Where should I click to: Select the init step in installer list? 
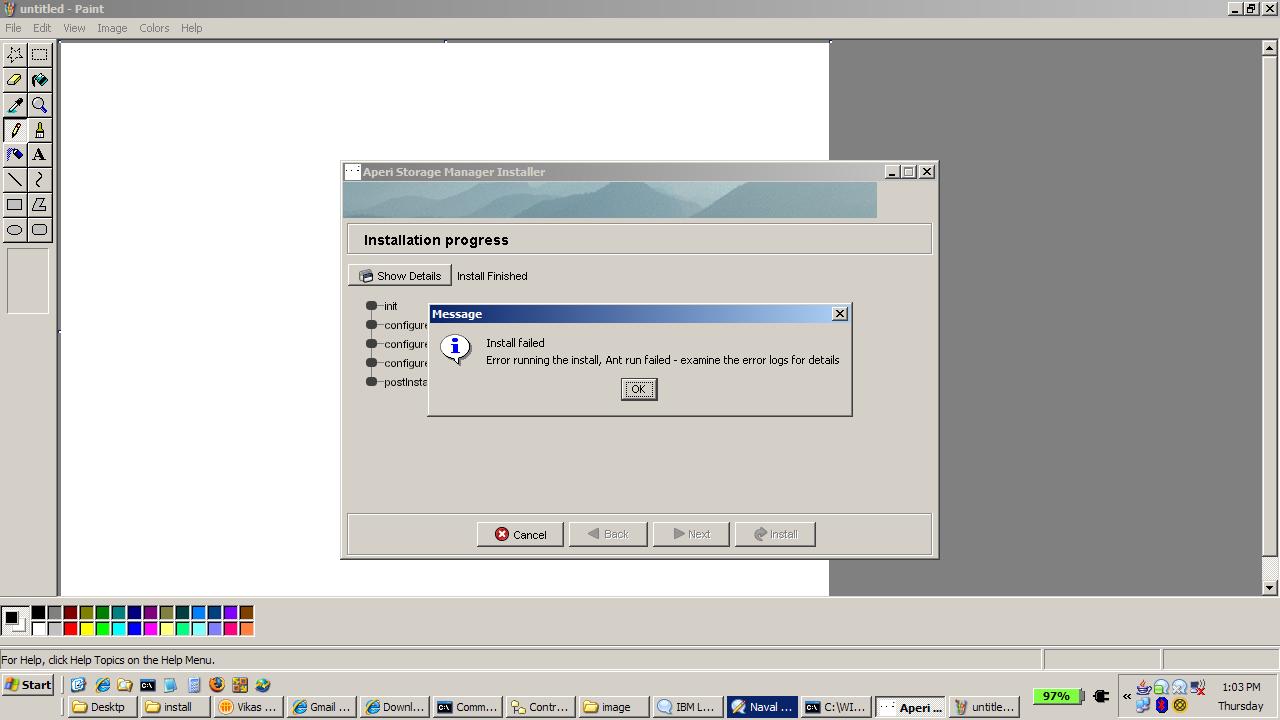click(390, 306)
